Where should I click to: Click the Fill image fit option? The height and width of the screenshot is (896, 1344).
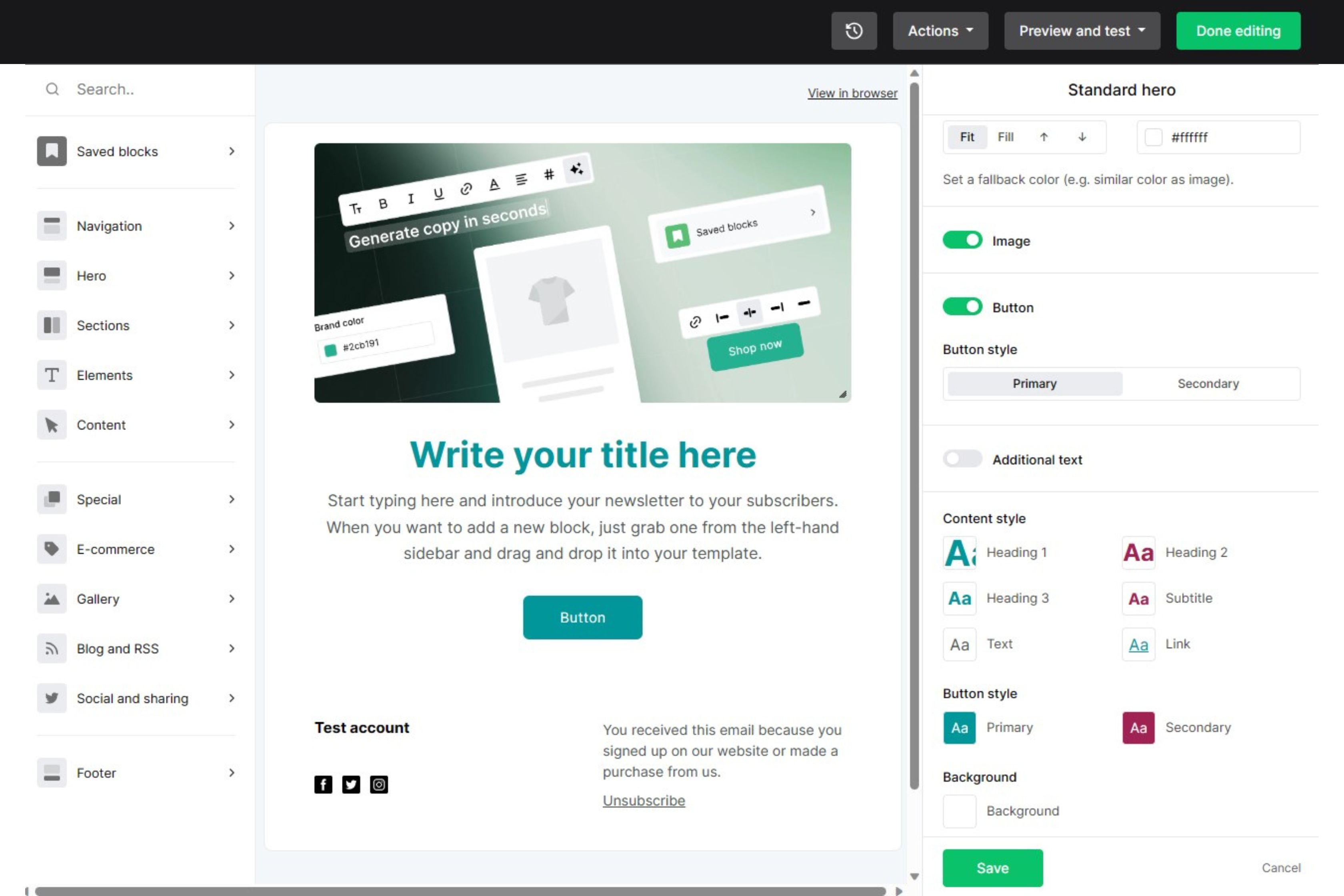click(1005, 137)
